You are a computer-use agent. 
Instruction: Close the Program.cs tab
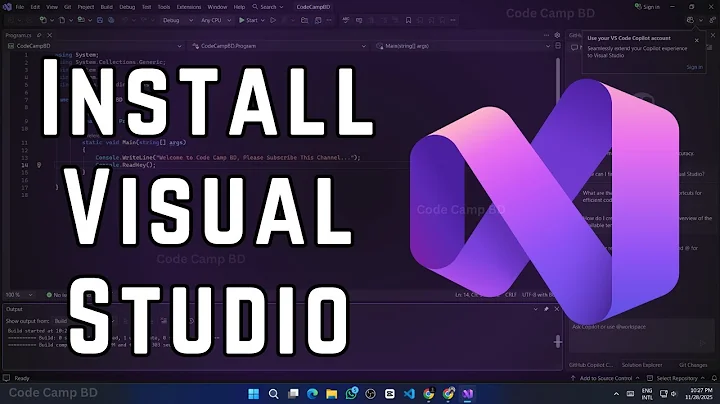pyautogui.click(x=50, y=35)
